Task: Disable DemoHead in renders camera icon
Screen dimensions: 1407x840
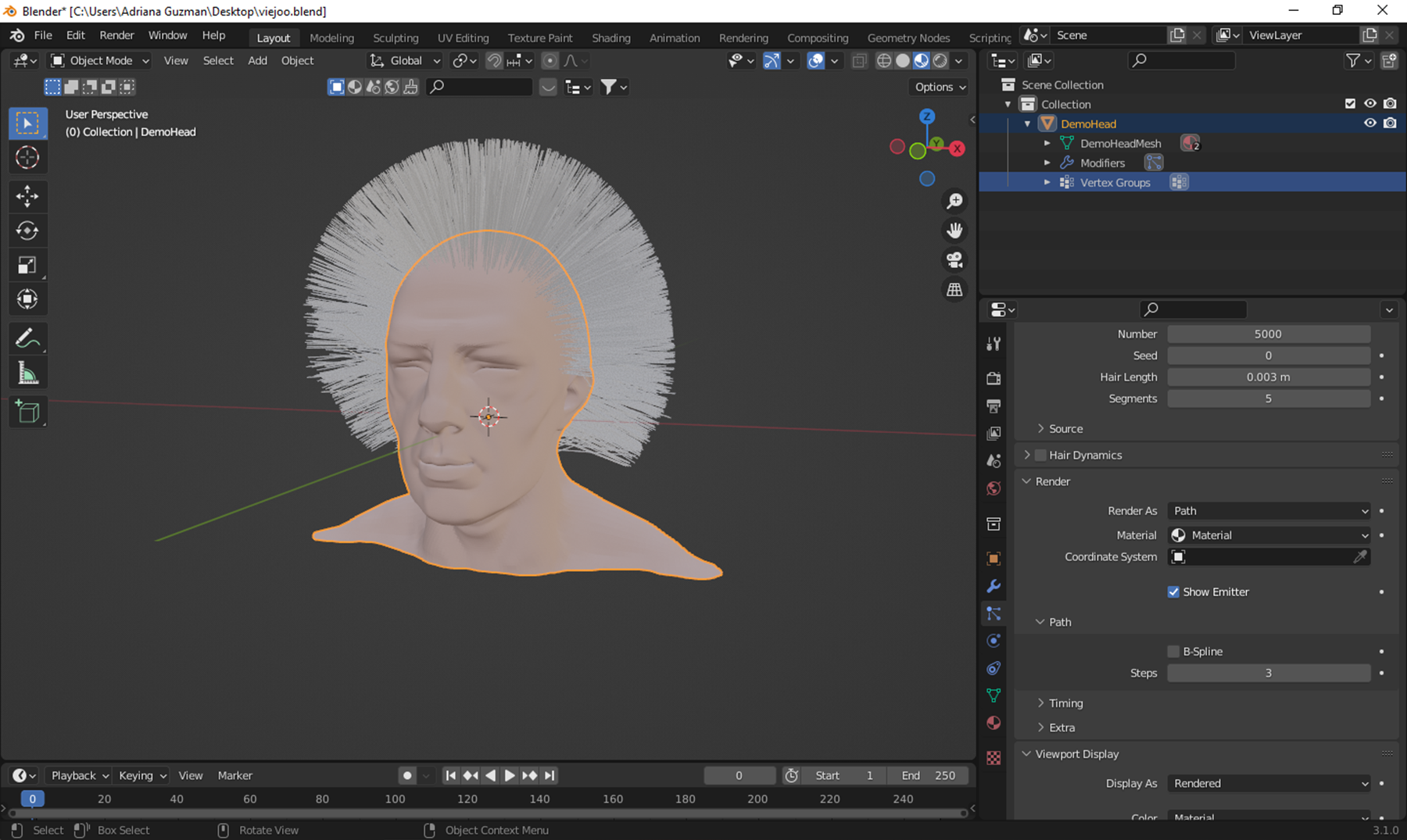Action: click(1390, 123)
